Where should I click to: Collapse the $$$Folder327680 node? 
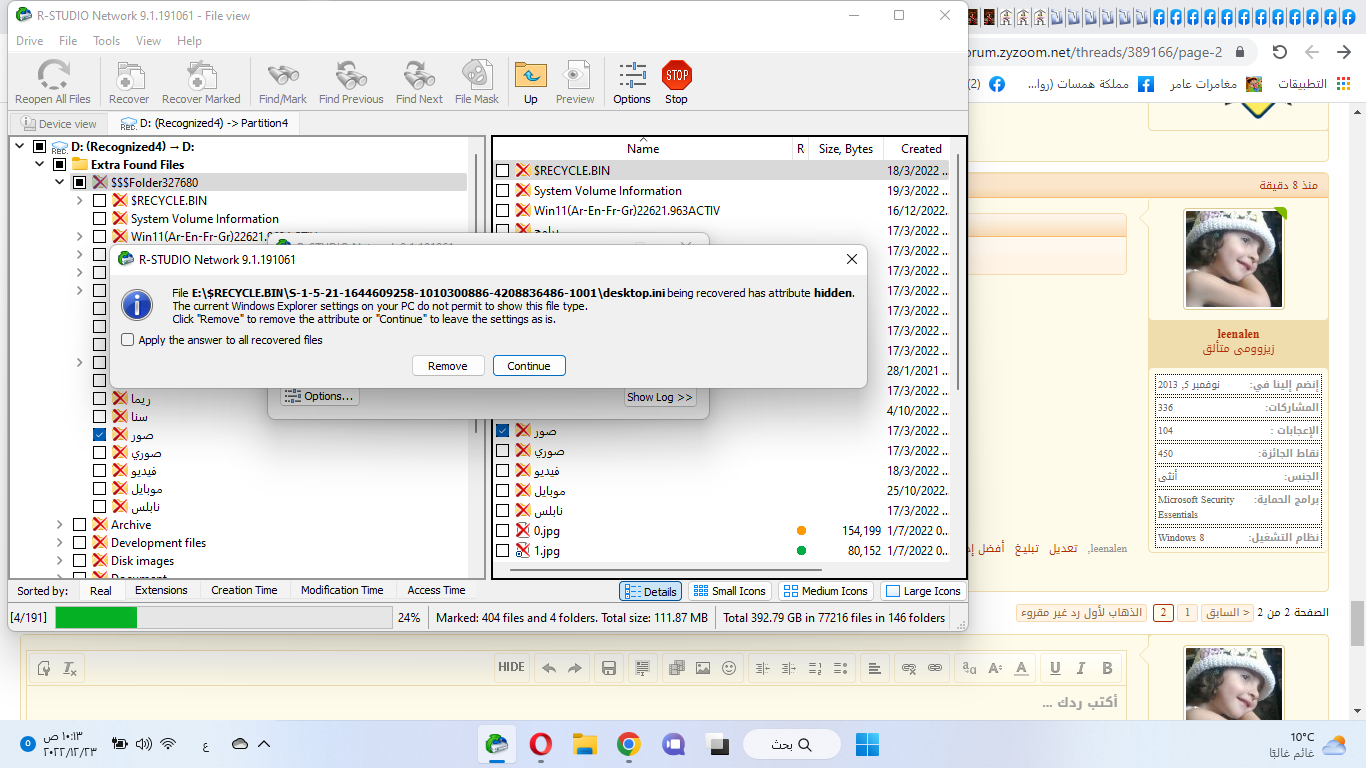click(59, 183)
